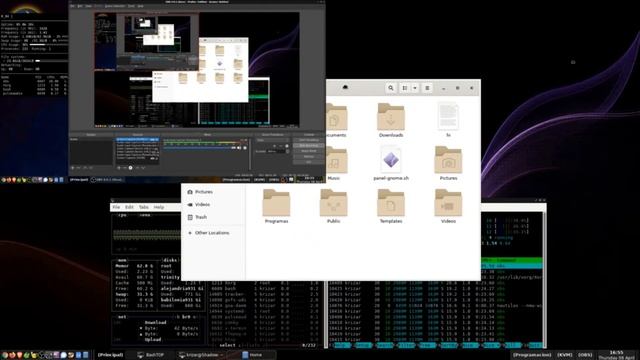Open the Downloads folder in Files
Image resolution: width=640 pixels, height=360 pixels.
(x=391, y=120)
